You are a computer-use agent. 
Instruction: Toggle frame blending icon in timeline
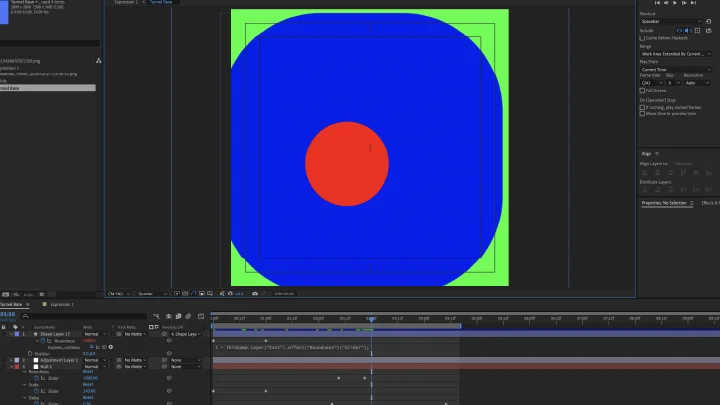pyautogui.click(x=178, y=316)
